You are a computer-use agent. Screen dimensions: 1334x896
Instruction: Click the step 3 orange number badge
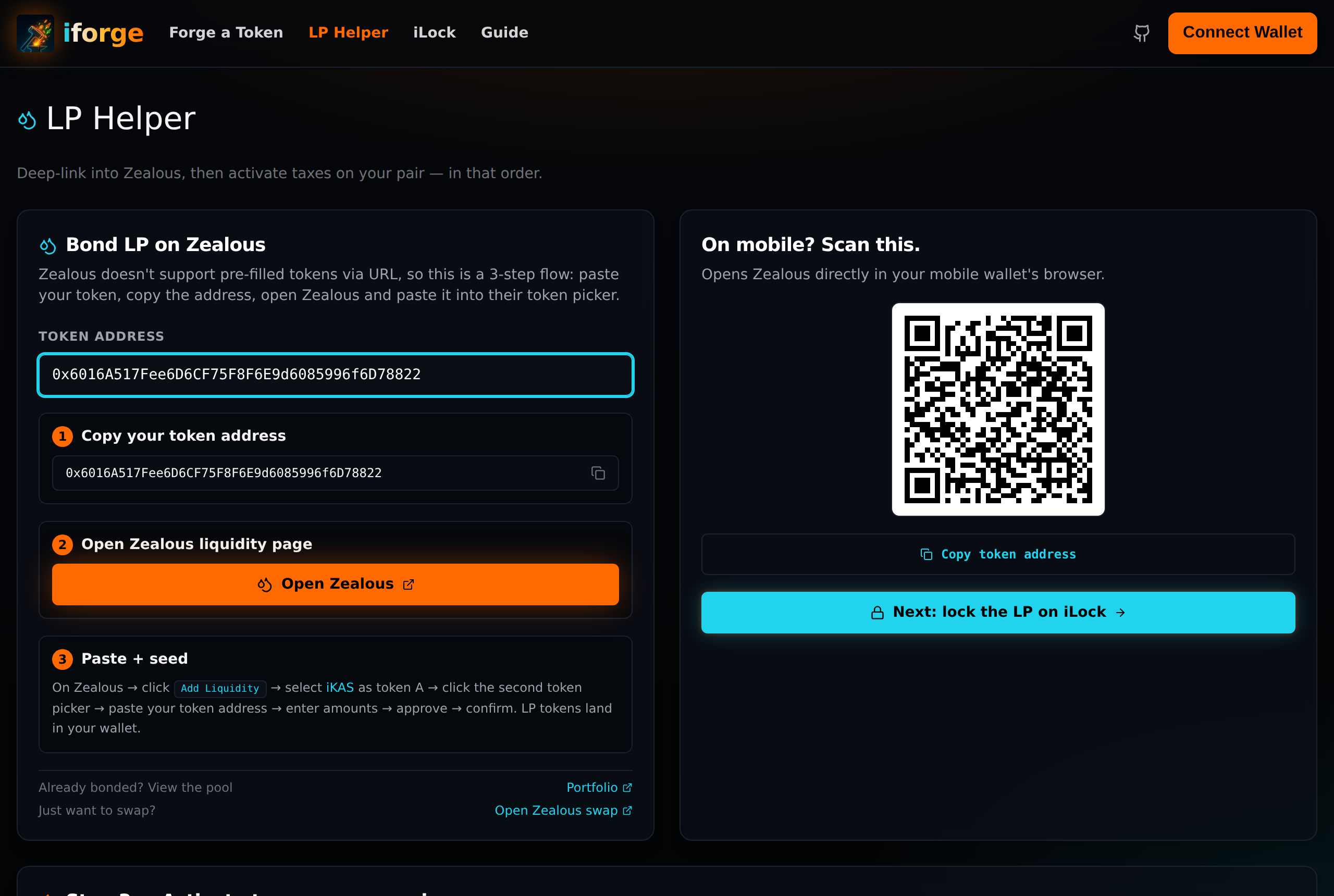point(63,659)
